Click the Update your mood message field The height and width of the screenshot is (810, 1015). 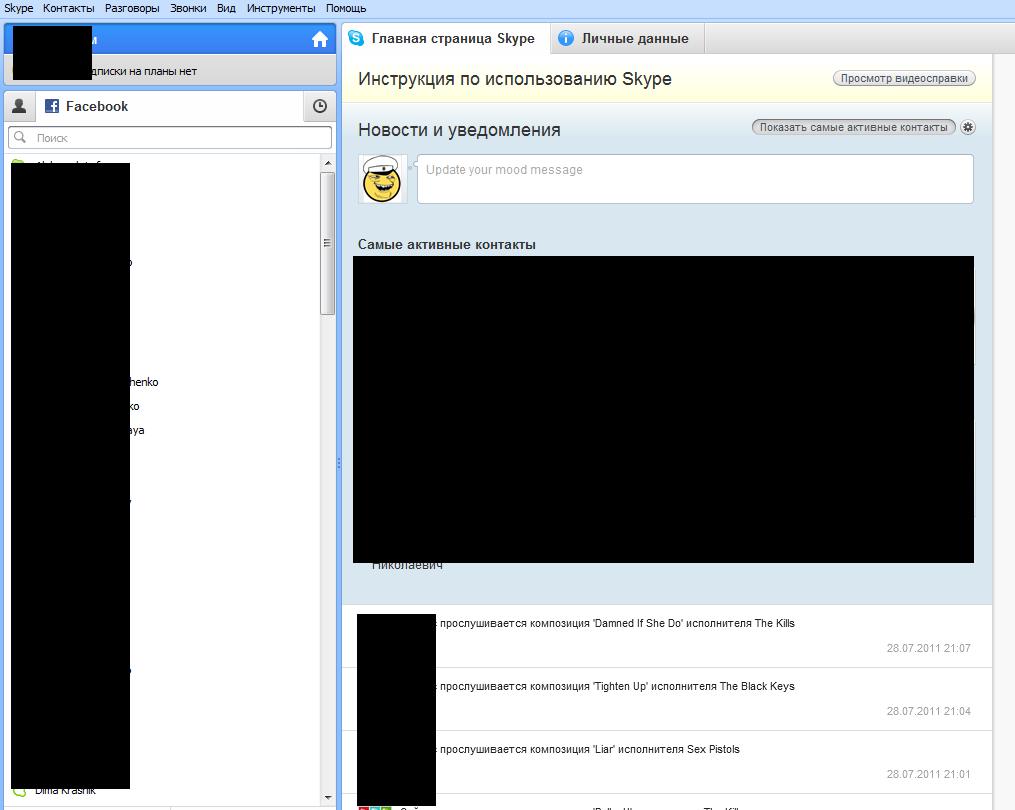tap(694, 179)
